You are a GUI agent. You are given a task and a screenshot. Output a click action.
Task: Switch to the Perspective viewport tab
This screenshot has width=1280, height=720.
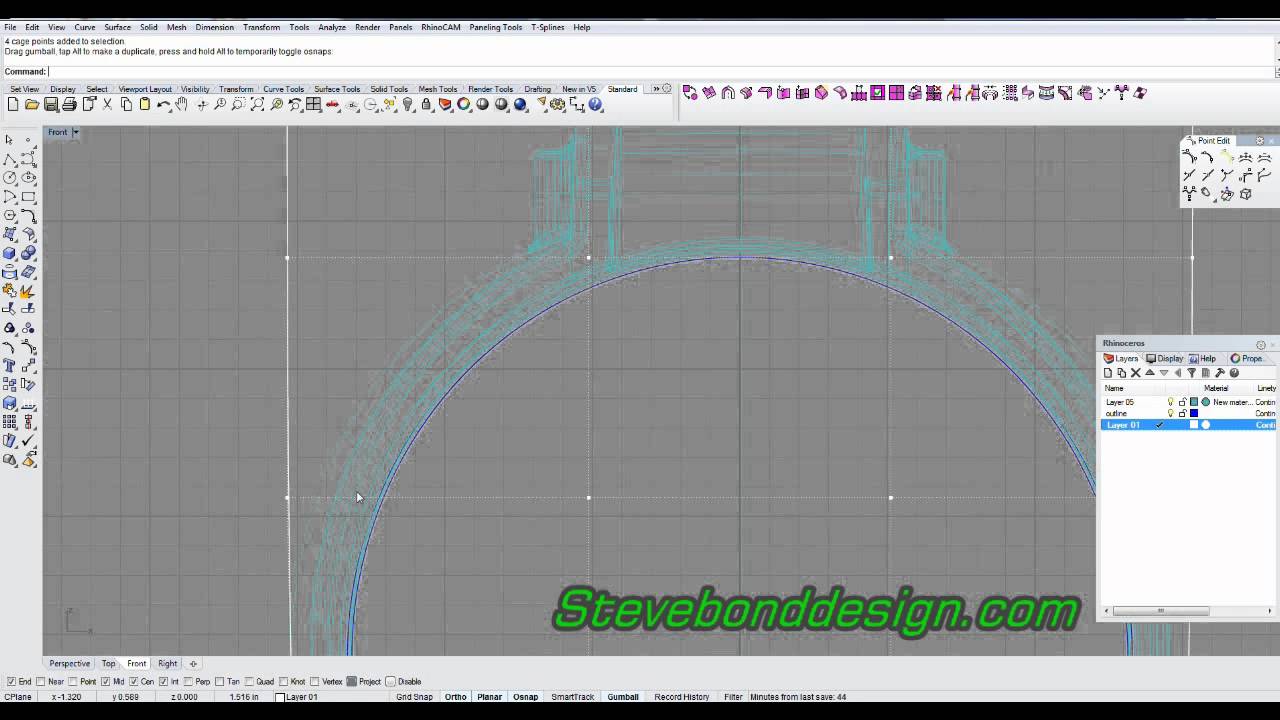(69, 664)
